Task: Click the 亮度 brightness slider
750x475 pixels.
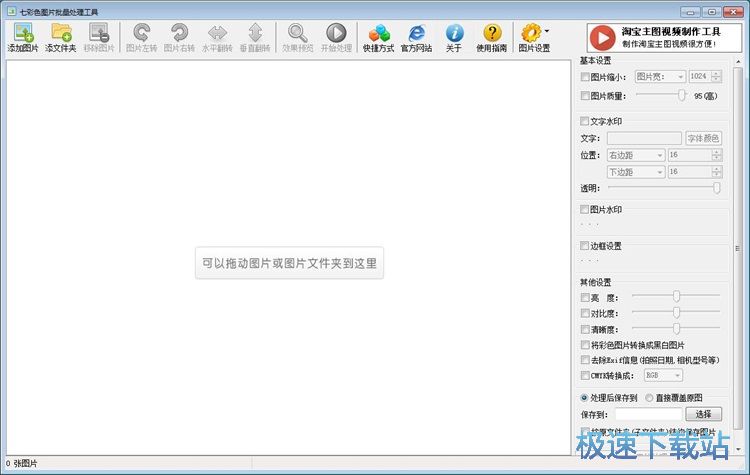Action: pos(675,297)
